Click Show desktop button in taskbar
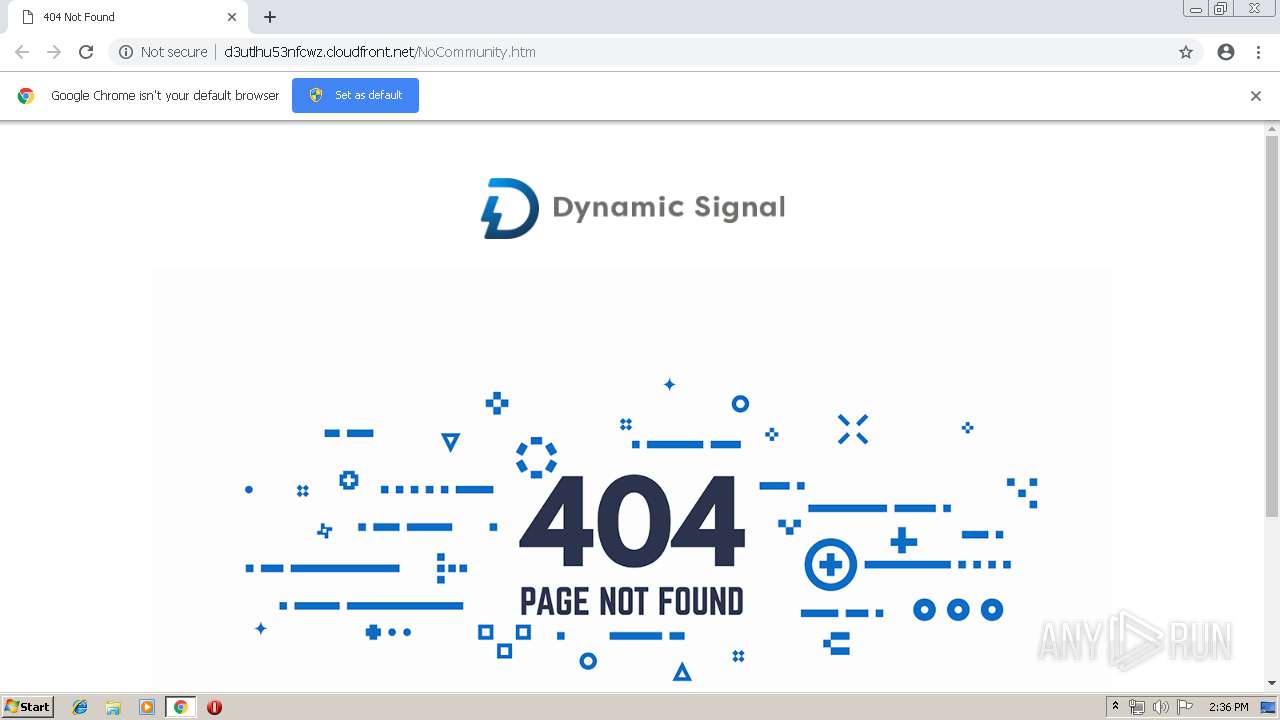 point(1269,707)
